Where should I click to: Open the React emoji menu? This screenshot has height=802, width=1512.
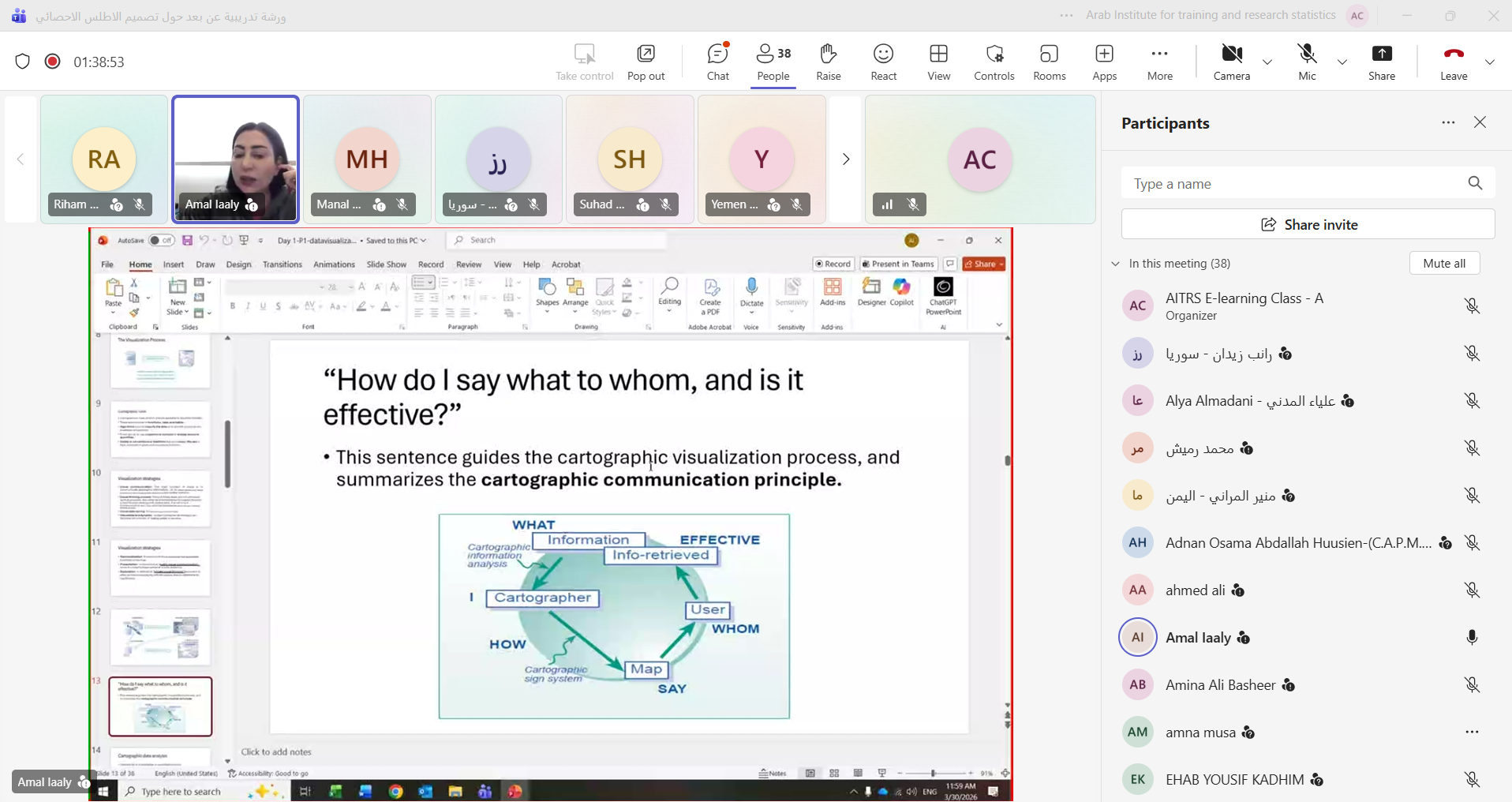[x=883, y=62]
